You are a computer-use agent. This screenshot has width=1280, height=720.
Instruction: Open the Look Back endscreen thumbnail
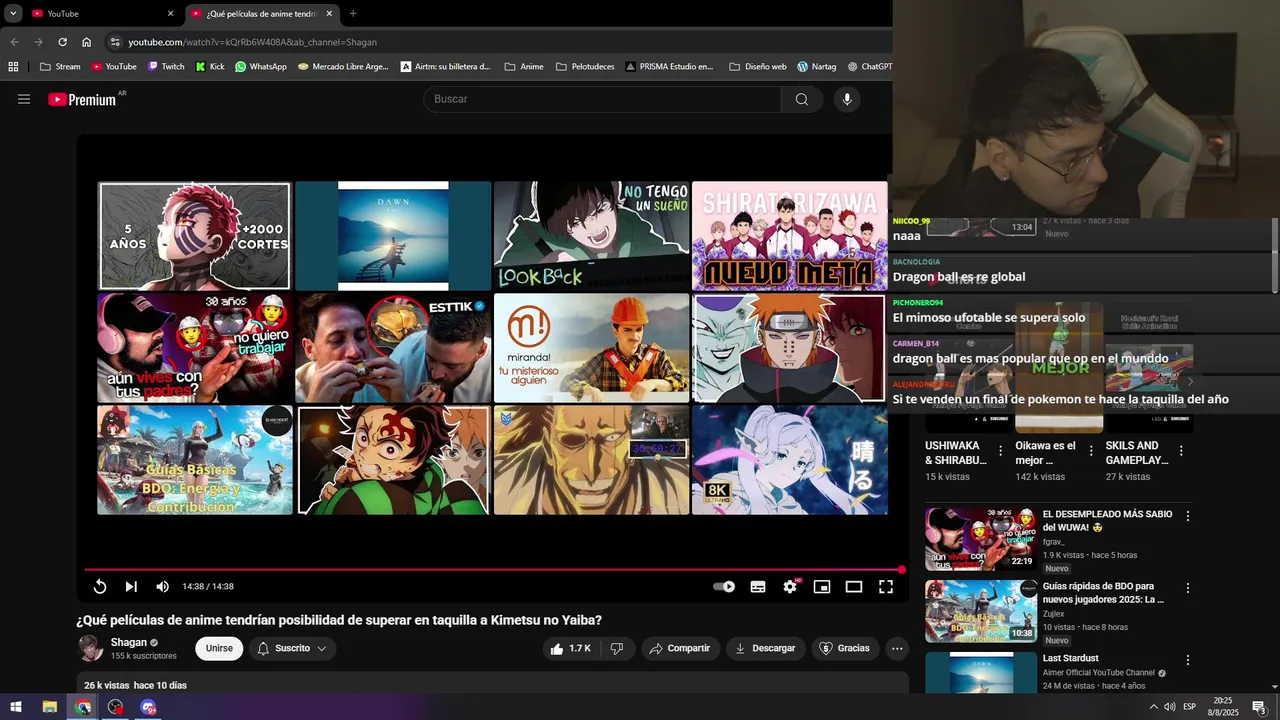[x=591, y=236]
